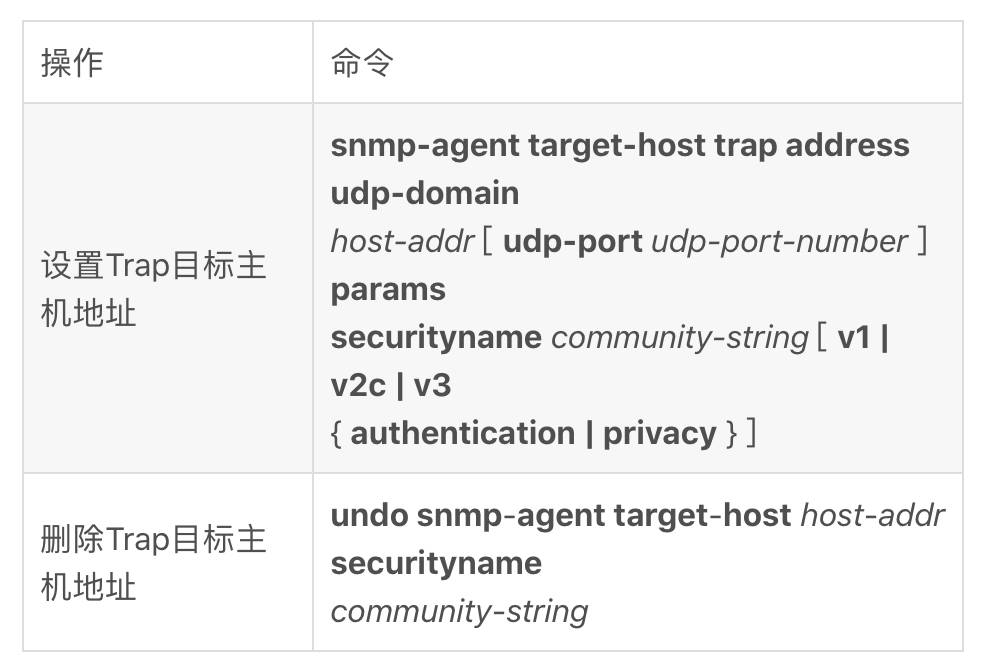Click the params keyword
Image resolution: width=994 pixels, height=672 pixels.
point(388,290)
